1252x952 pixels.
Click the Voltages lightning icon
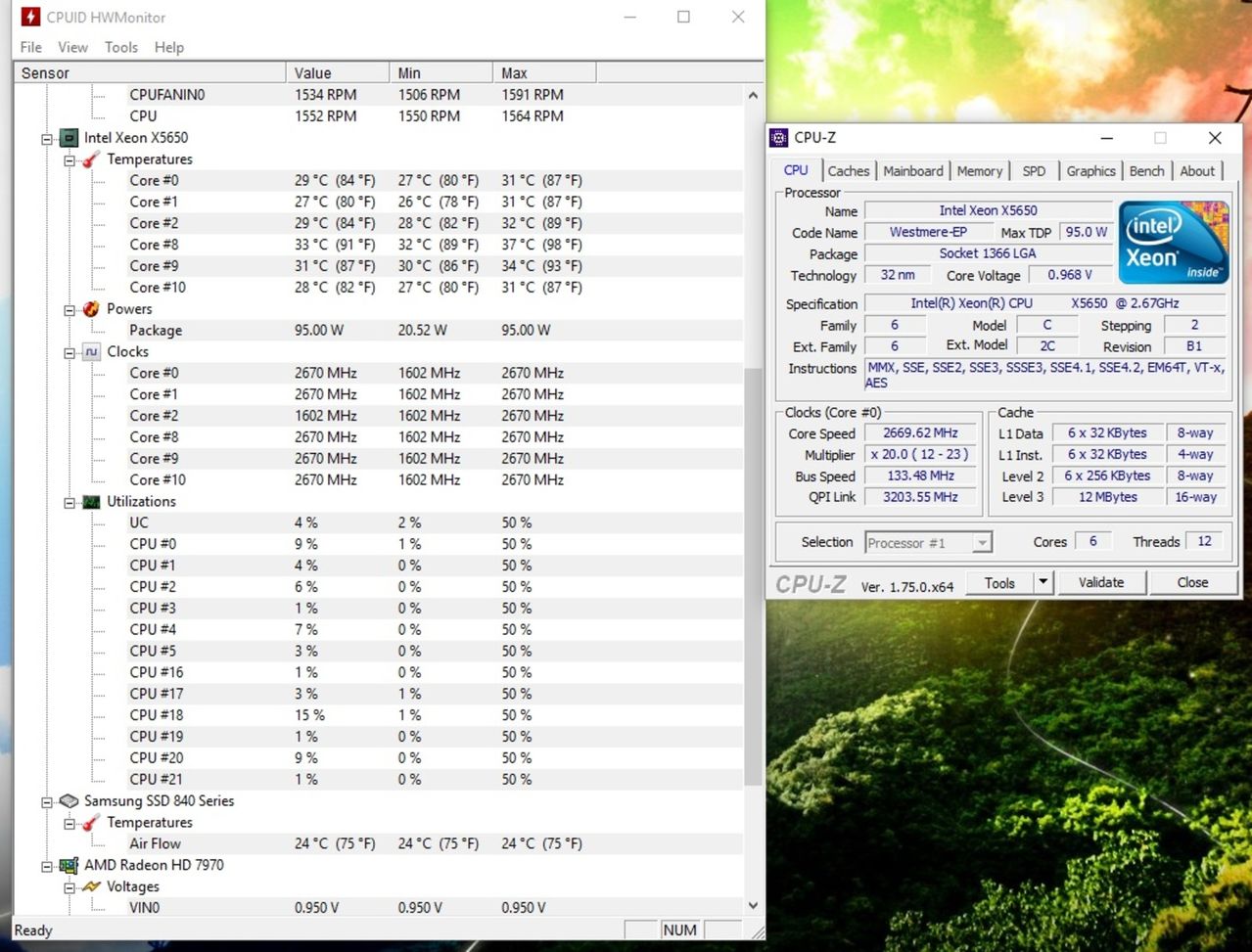[91, 887]
